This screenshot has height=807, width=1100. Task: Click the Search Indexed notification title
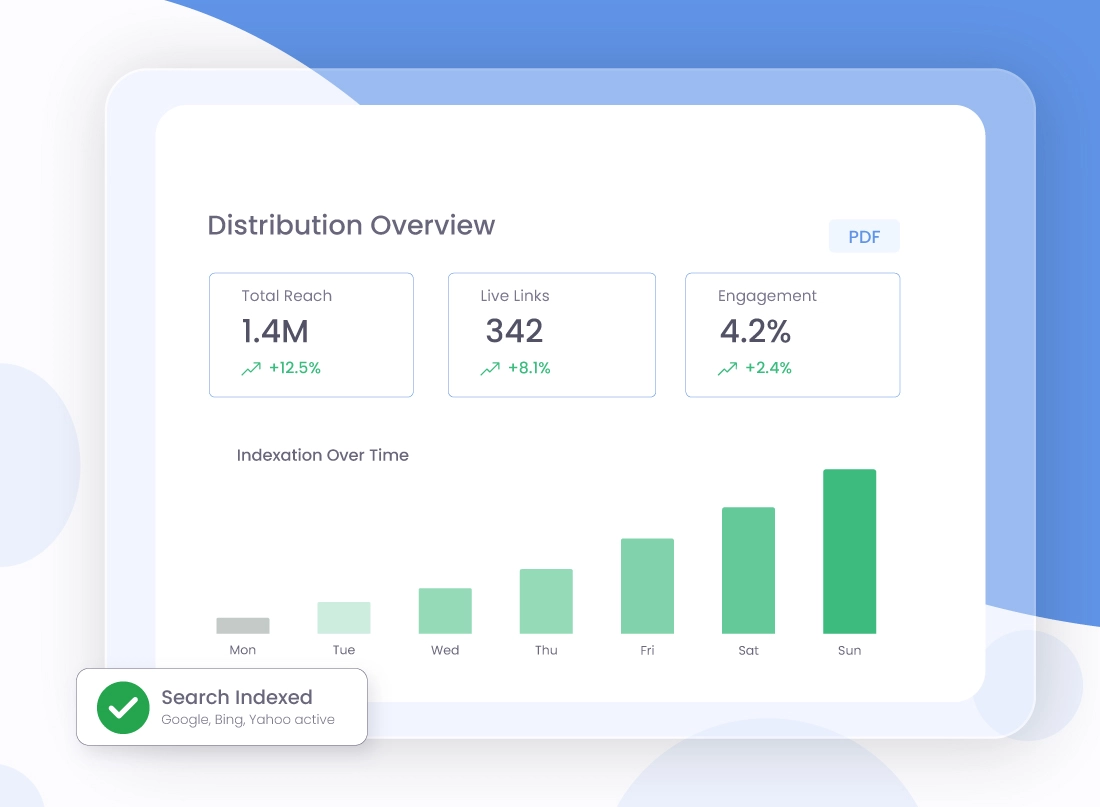pyautogui.click(x=237, y=697)
